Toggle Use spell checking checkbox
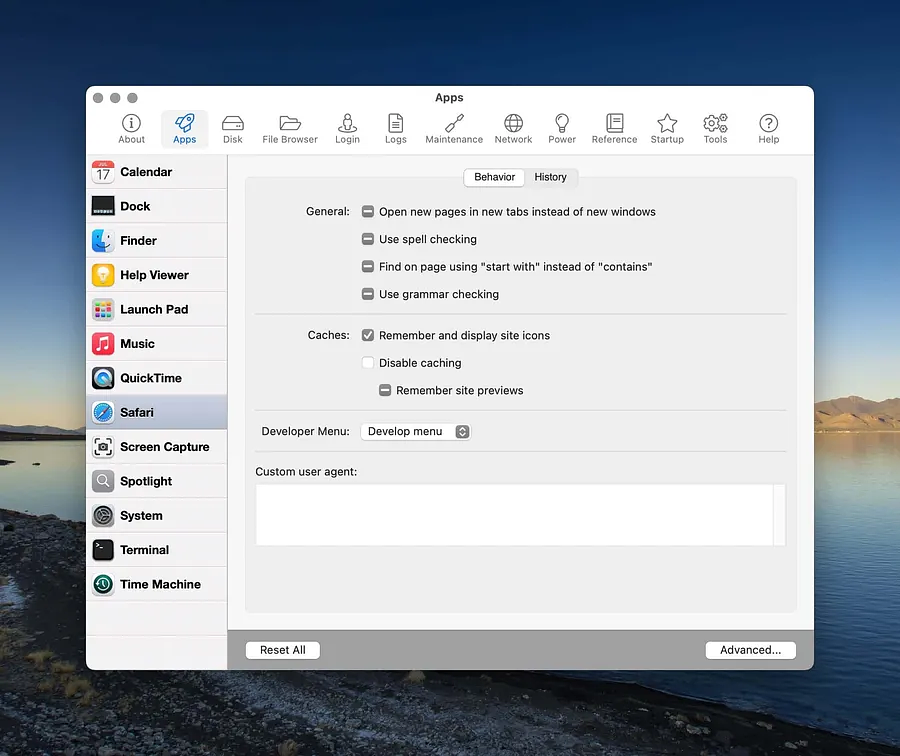 368,240
